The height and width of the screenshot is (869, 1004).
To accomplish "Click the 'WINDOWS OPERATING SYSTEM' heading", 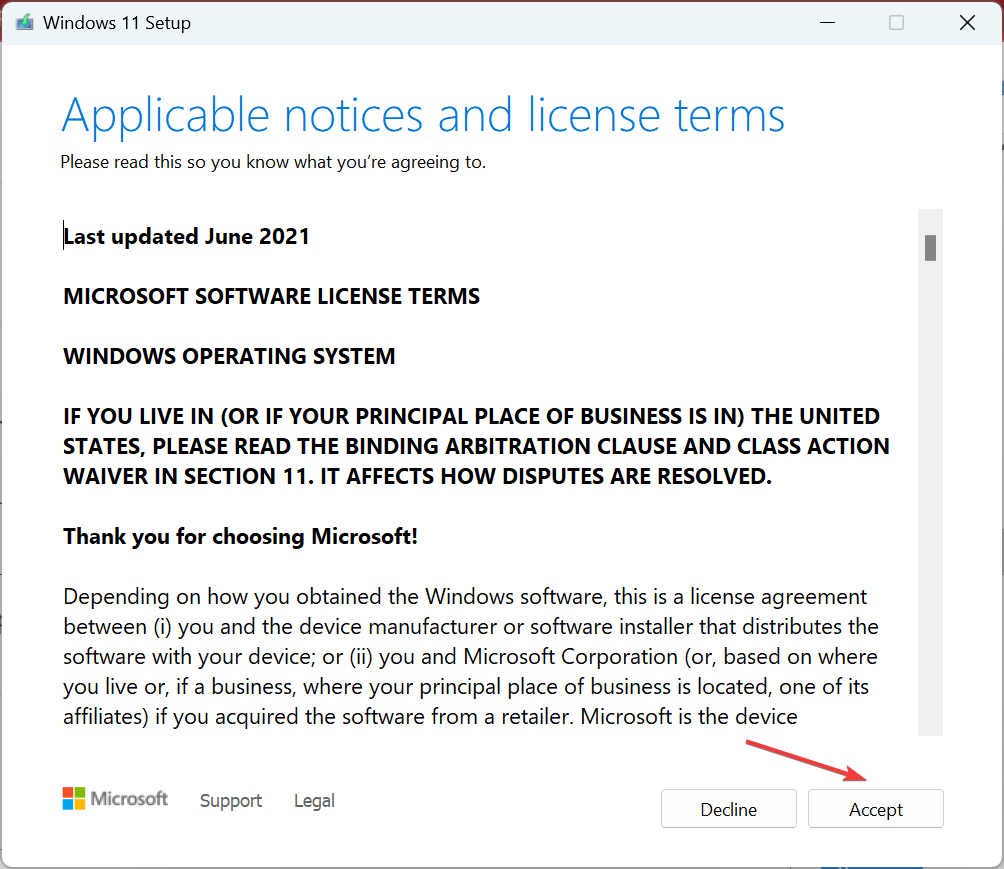I will (229, 357).
